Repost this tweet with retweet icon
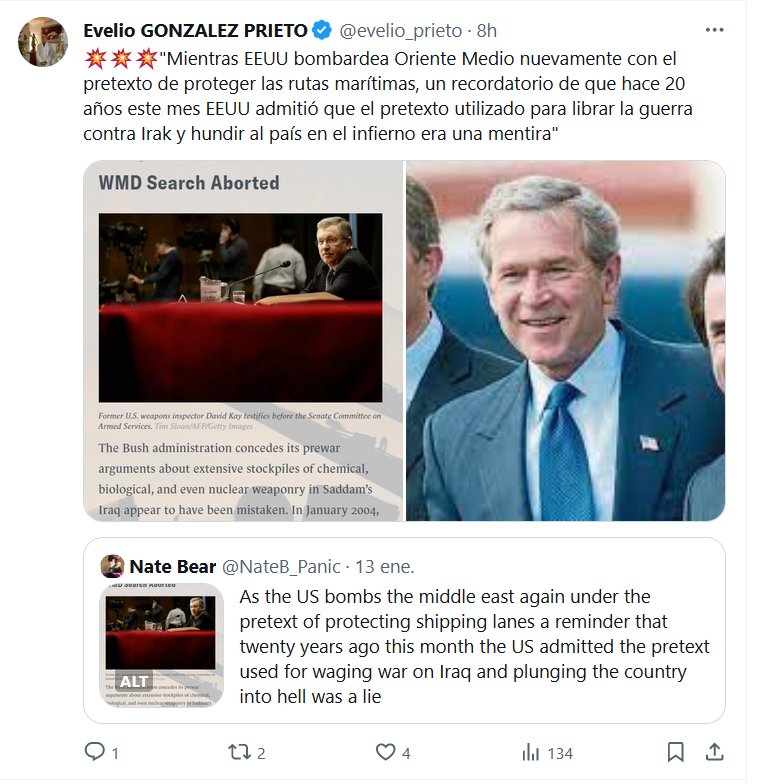This screenshot has height=784, width=758. [240, 752]
